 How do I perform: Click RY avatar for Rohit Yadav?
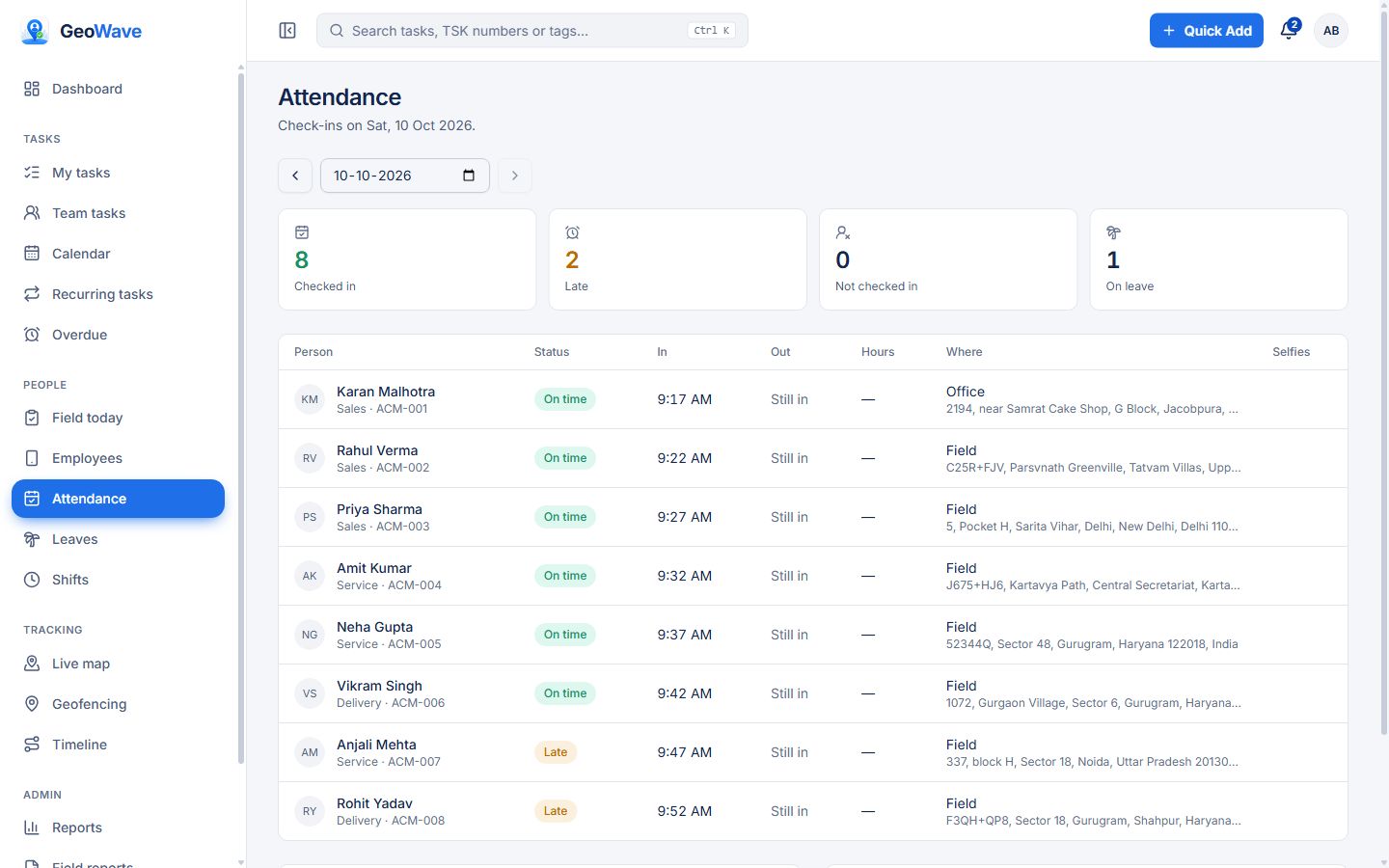click(x=310, y=811)
